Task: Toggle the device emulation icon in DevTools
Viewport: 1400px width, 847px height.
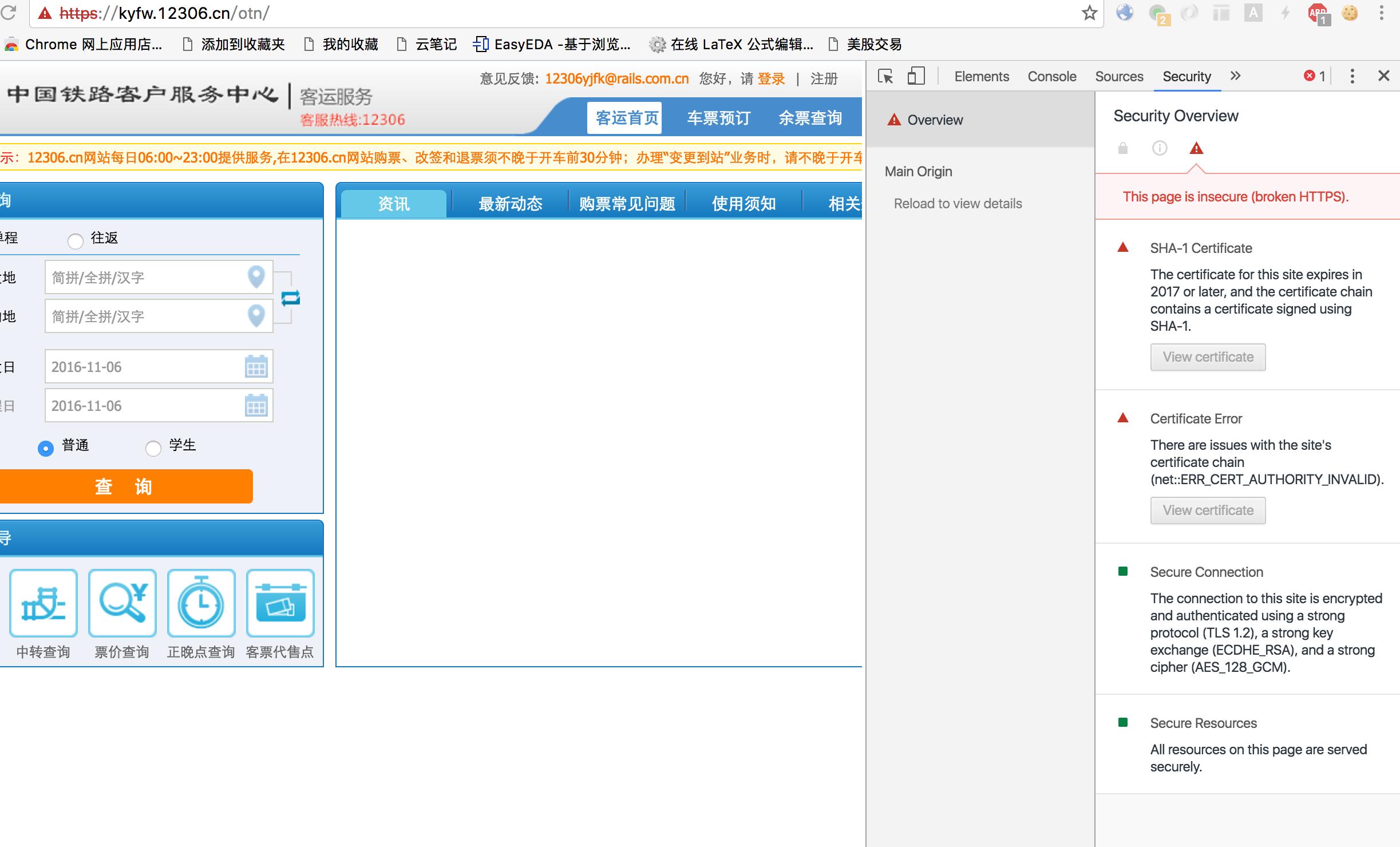Action: pyautogui.click(x=916, y=76)
